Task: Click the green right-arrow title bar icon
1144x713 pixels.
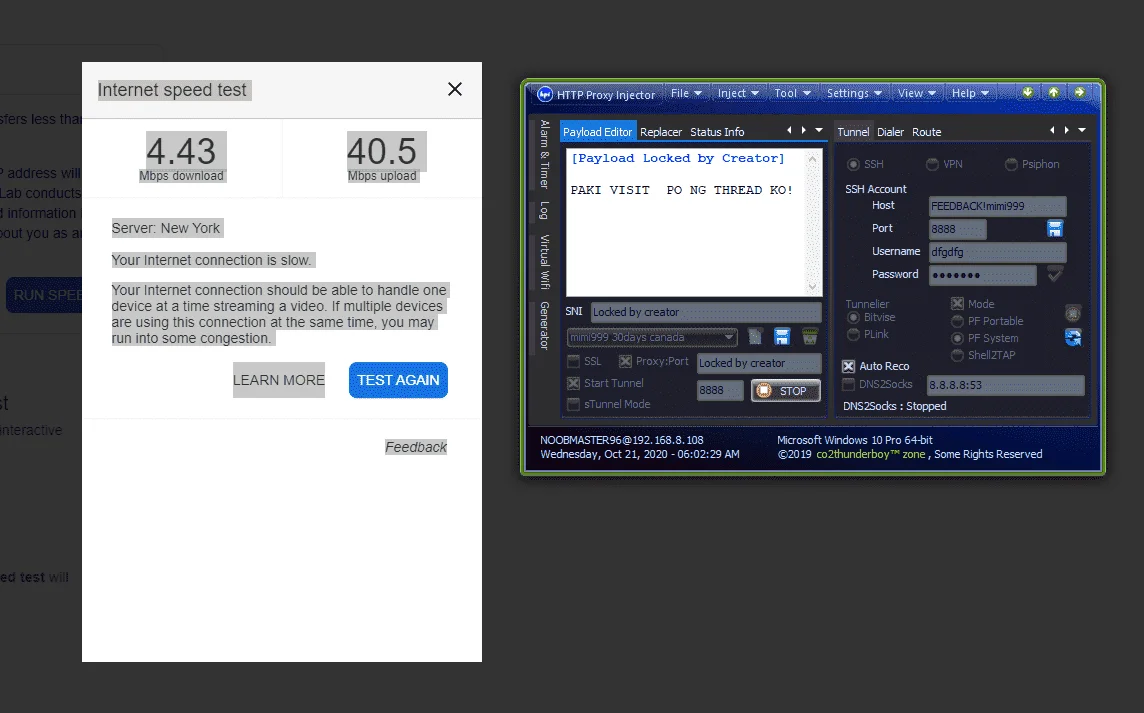Action: [x=1080, y=93]
